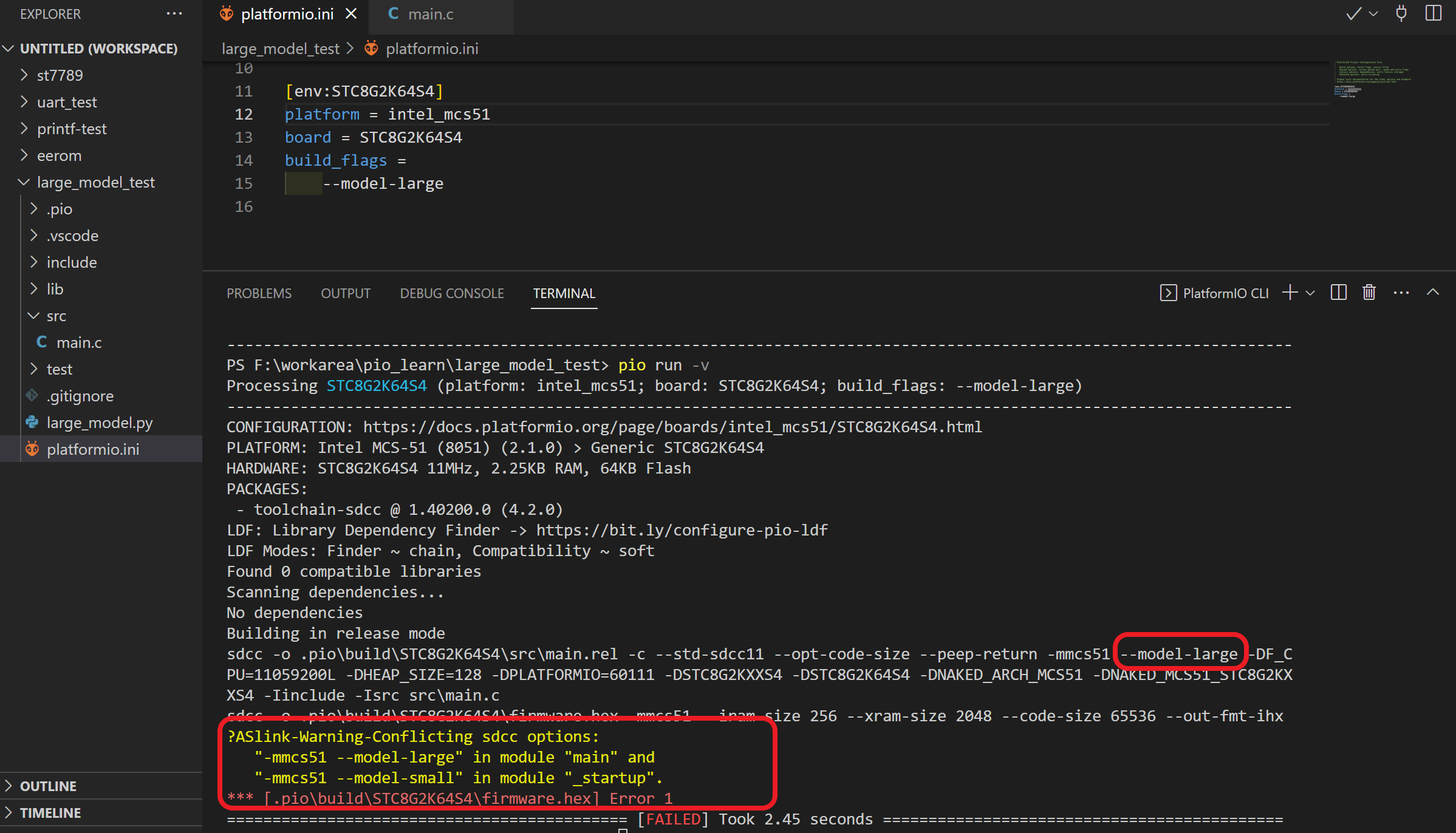Open the .gitignore file
This screenshot has height=833, width=1456.
tap(101, 396)
